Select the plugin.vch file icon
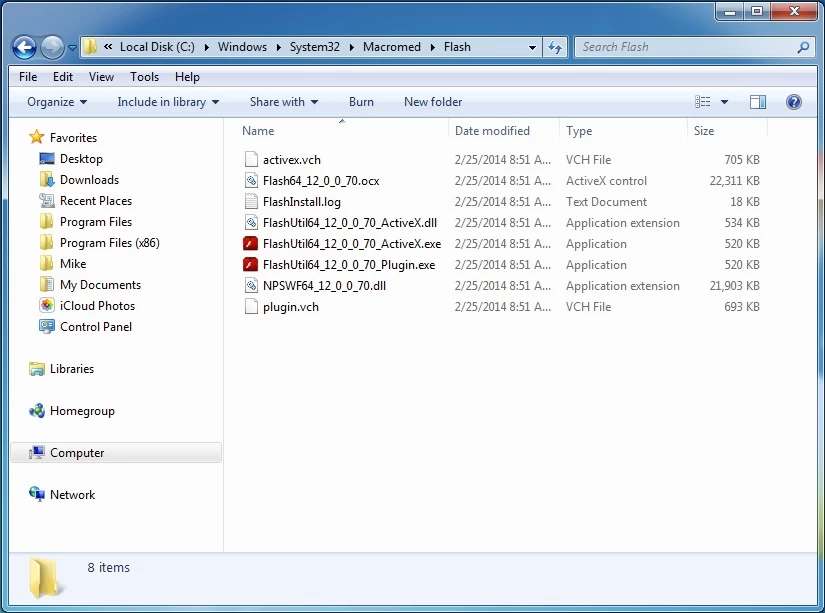Viewport: 825px width, 613px height. [251, 307]
